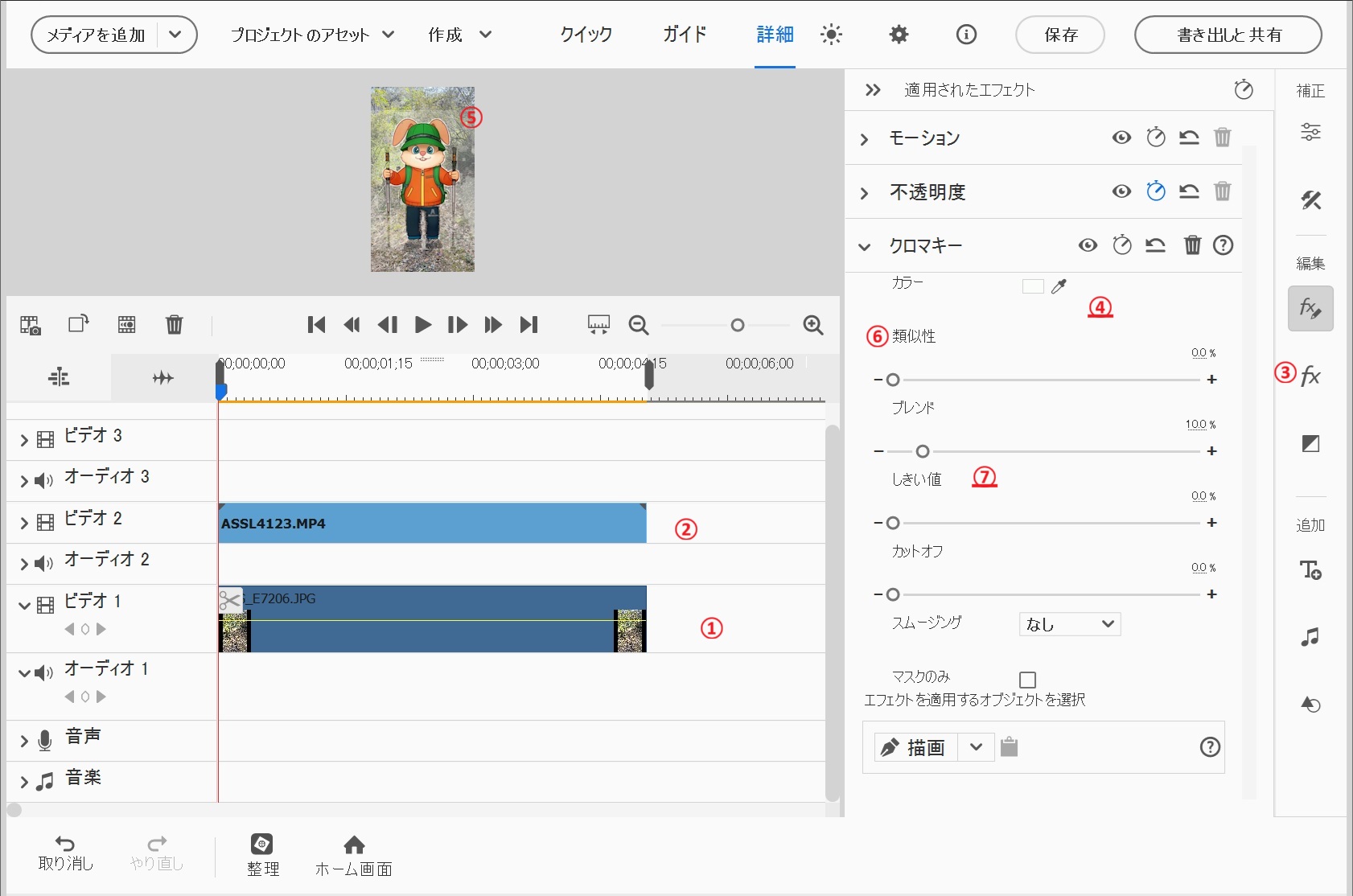Open the 補正 adjustments sliders icon
1353x896 pixels.
(x=1310, y=132)
